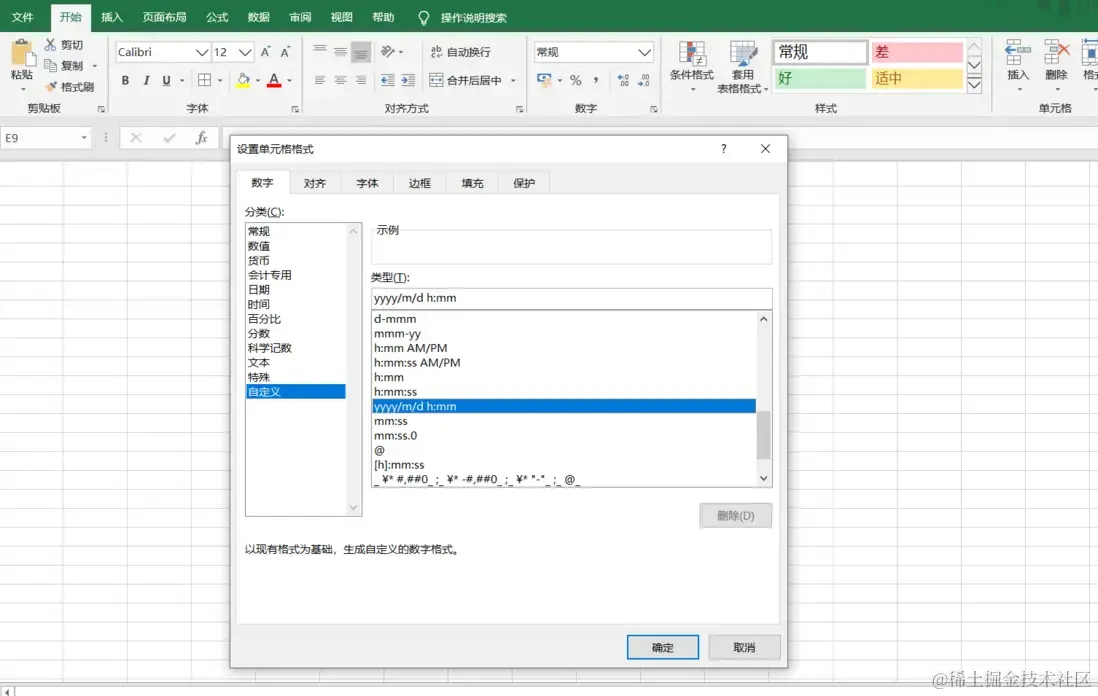Click Insert cells (插入) icon

[1017, 60]
